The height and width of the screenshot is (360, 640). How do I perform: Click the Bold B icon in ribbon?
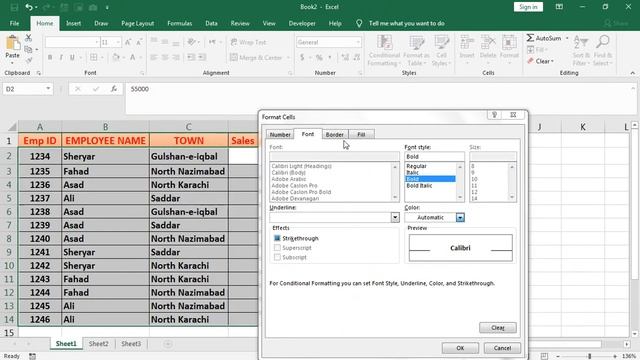click(50, 58)
